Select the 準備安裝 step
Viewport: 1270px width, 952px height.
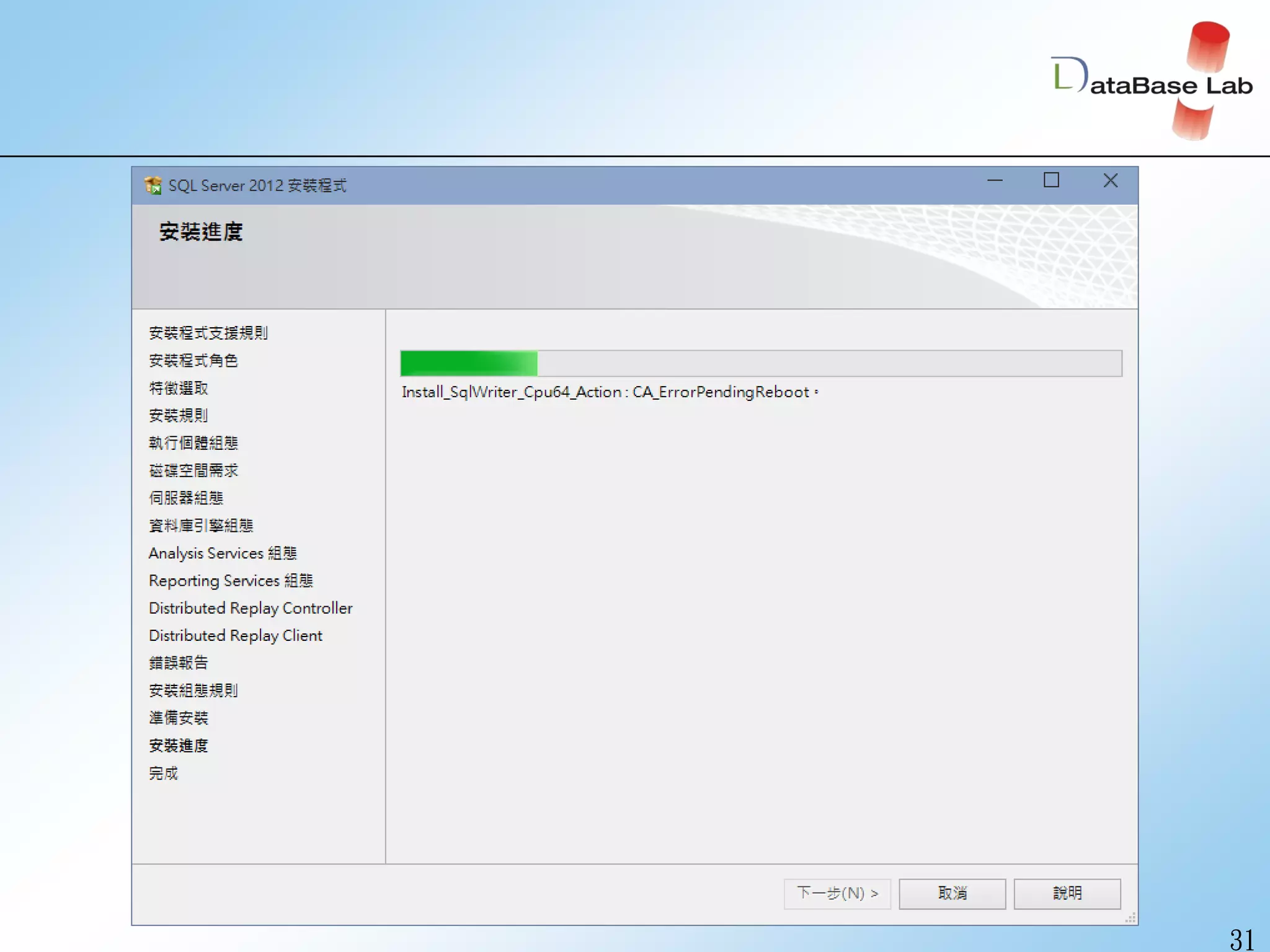[x=179, y=718]
